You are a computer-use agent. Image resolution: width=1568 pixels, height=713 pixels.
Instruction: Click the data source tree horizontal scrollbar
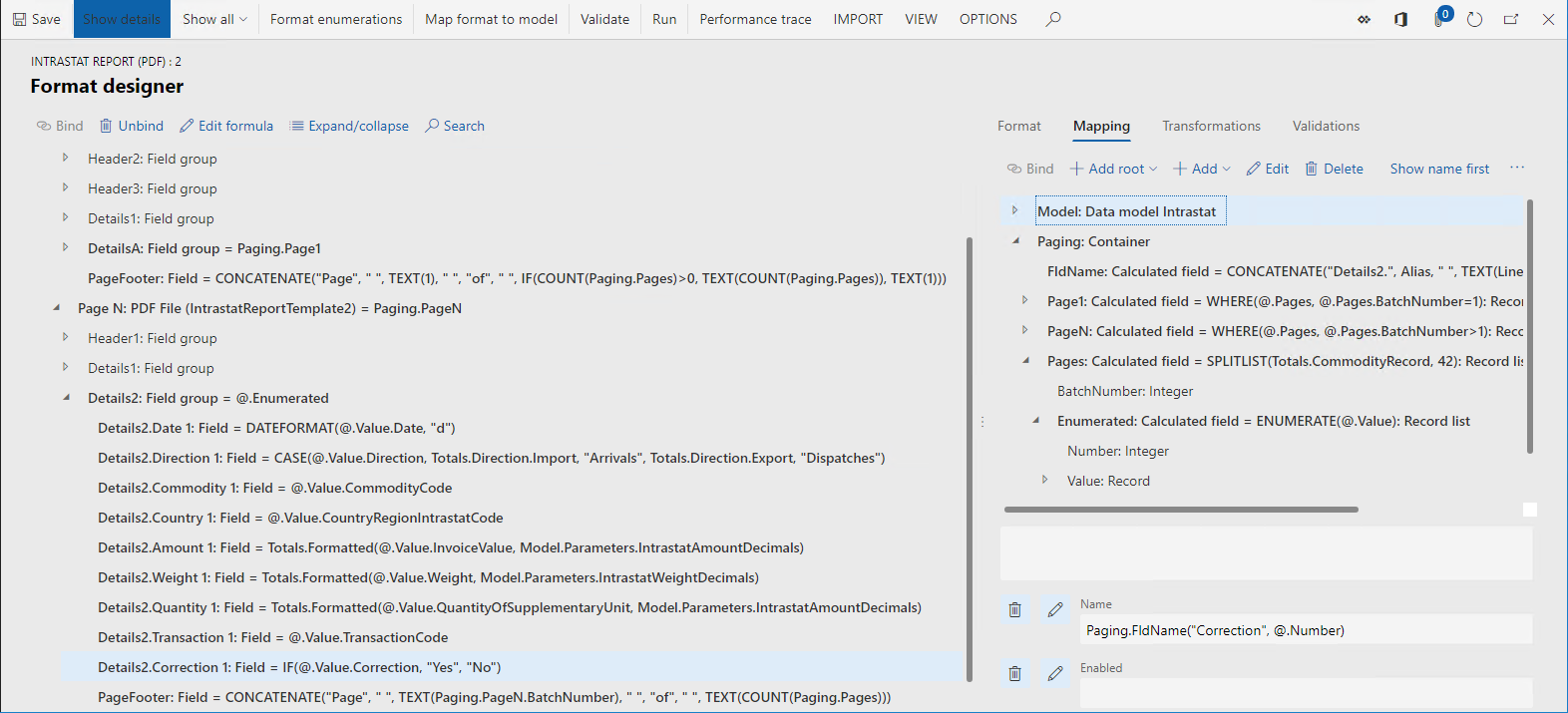pos(1181,510)
